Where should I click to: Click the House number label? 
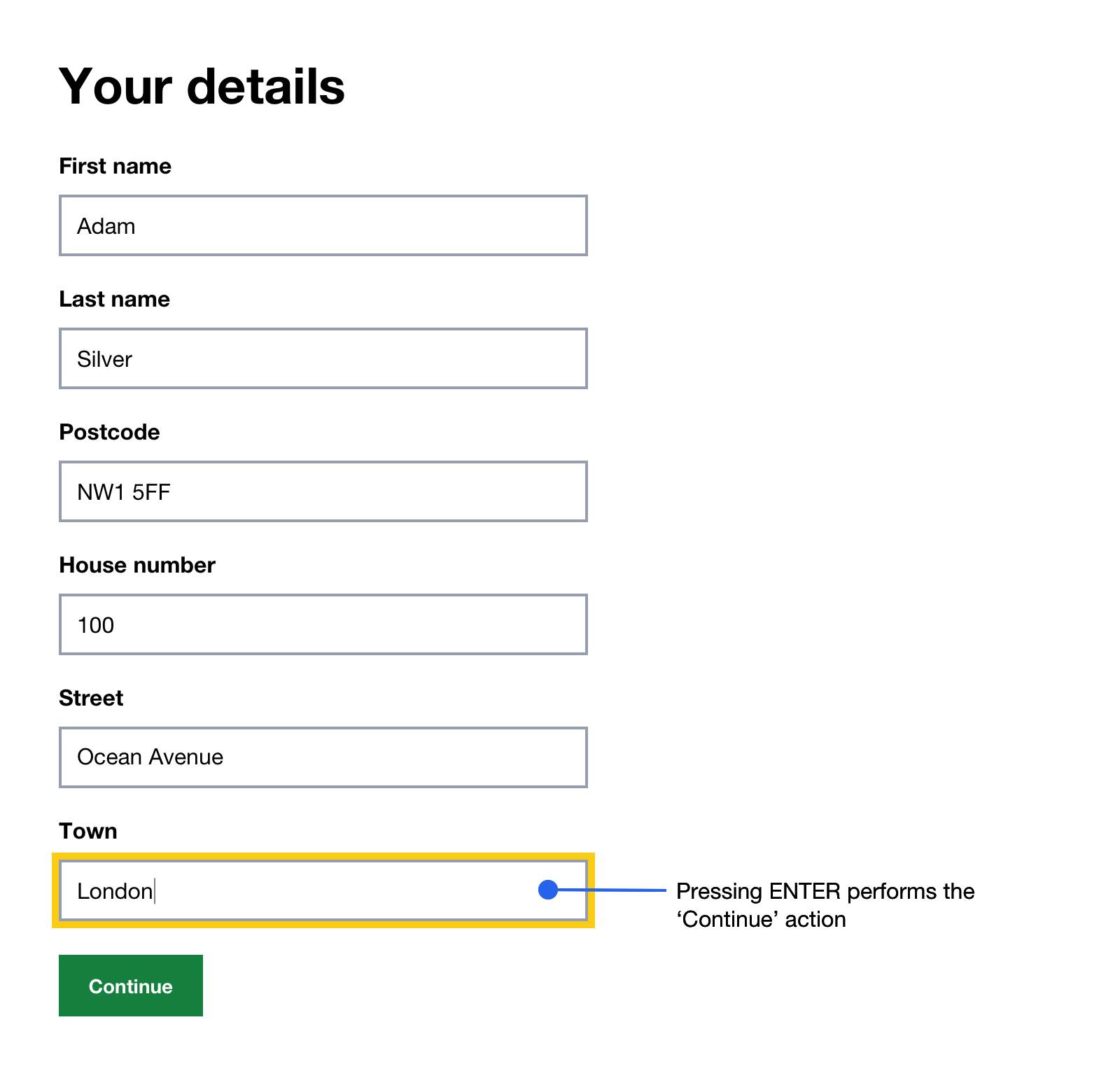click(x=137, y=565)
